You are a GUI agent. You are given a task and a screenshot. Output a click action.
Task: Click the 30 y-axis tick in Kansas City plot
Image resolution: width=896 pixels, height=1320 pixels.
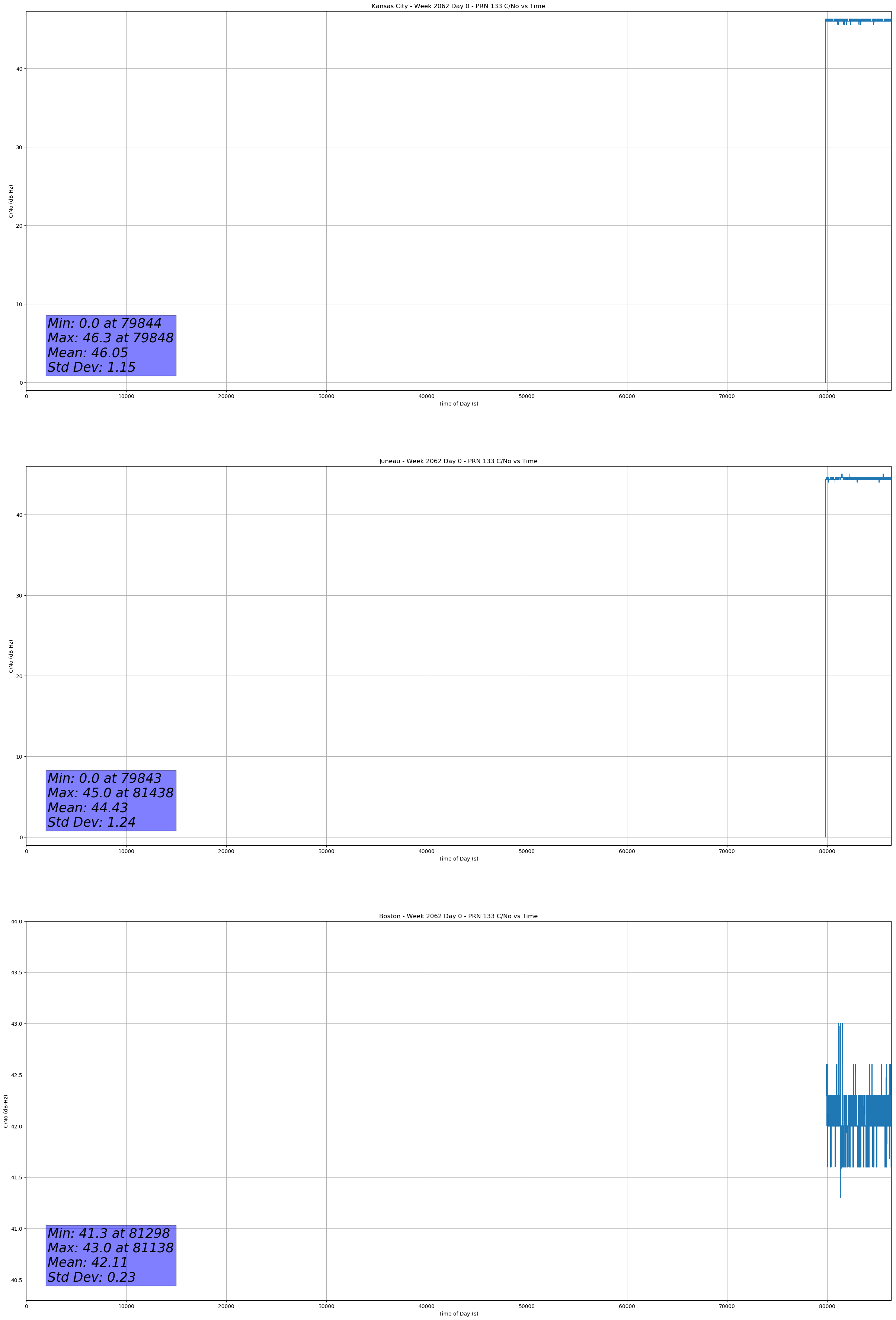click(20, 148)
